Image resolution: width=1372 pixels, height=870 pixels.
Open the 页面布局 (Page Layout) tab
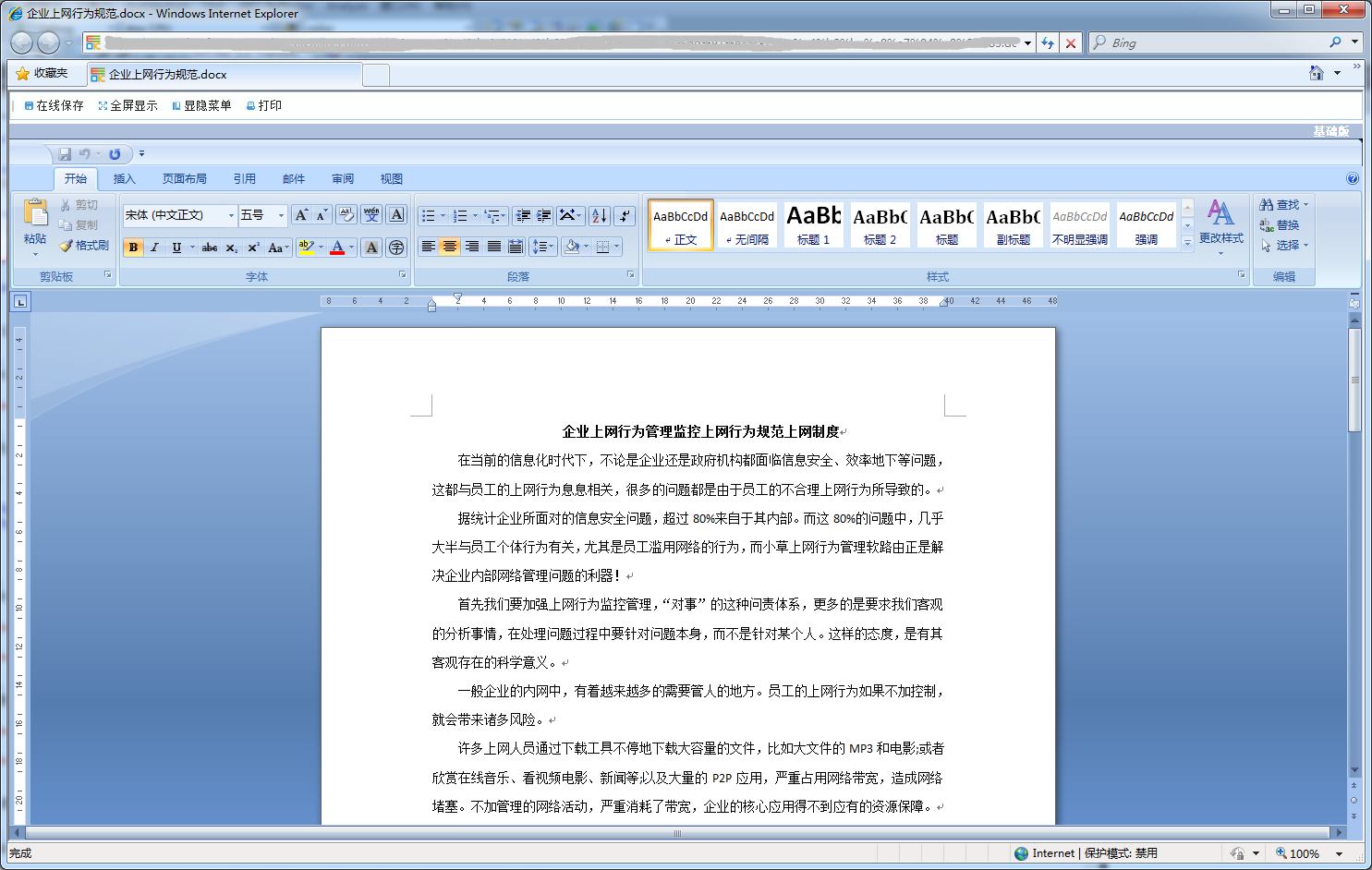184,179
